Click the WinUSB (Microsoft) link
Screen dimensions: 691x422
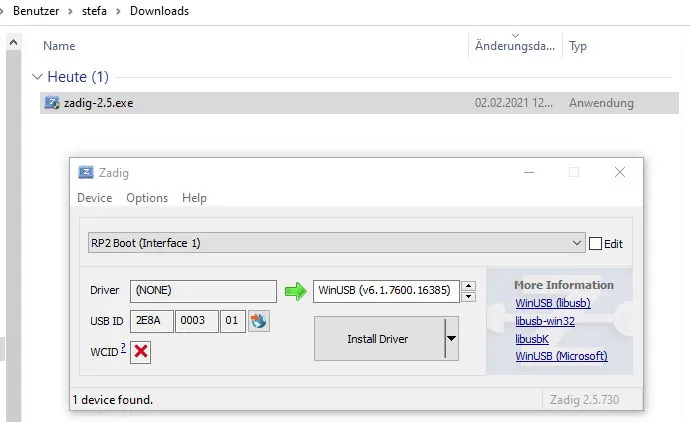561,356
